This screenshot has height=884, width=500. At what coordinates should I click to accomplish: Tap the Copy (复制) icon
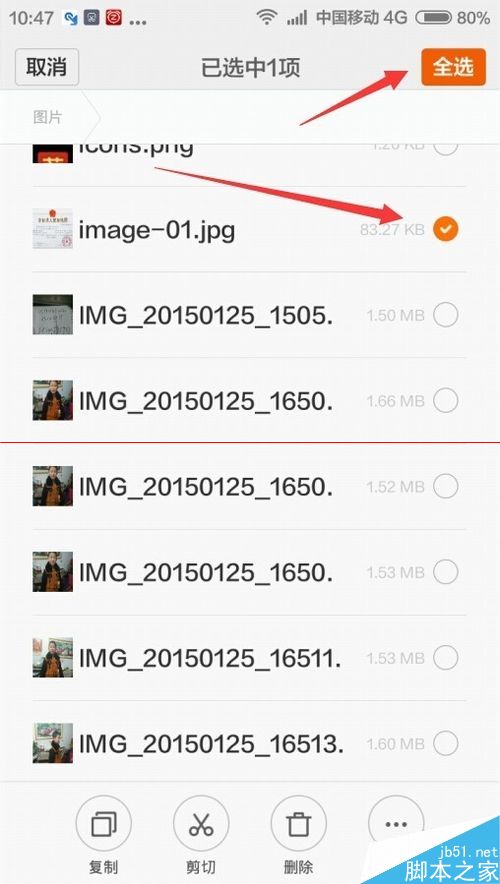click(103, 823)
